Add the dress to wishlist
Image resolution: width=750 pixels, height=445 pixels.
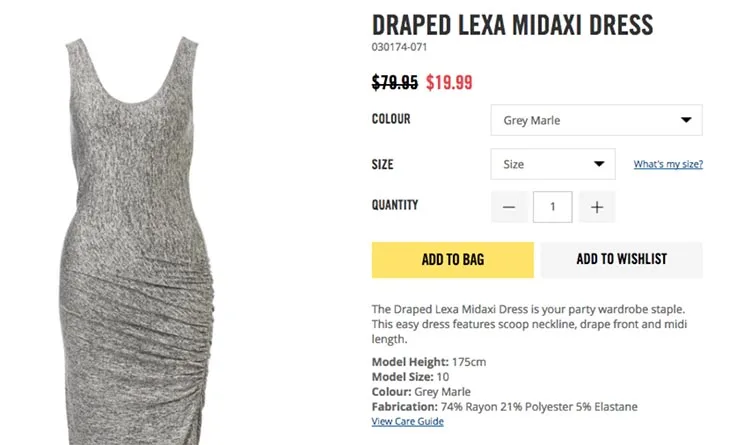pos(621,260)
